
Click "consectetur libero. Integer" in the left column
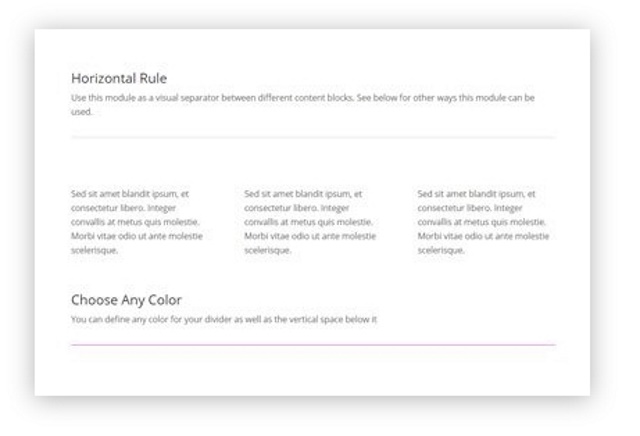point(123,208)
